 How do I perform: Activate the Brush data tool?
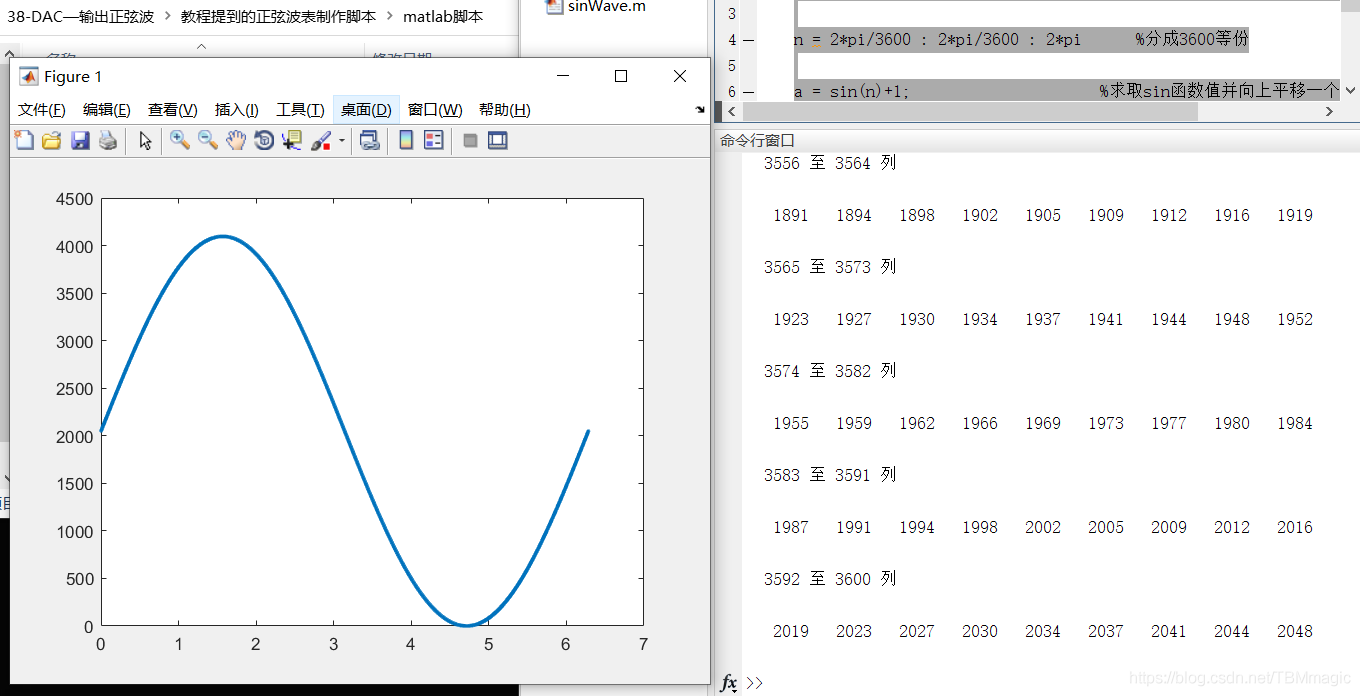point(321,141)
